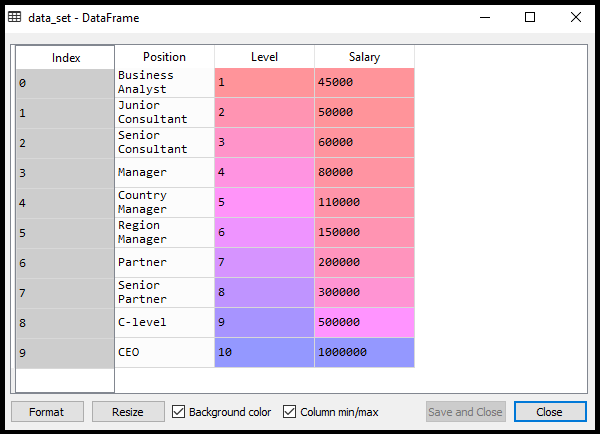Sort by the Position column header

[164, 57]
